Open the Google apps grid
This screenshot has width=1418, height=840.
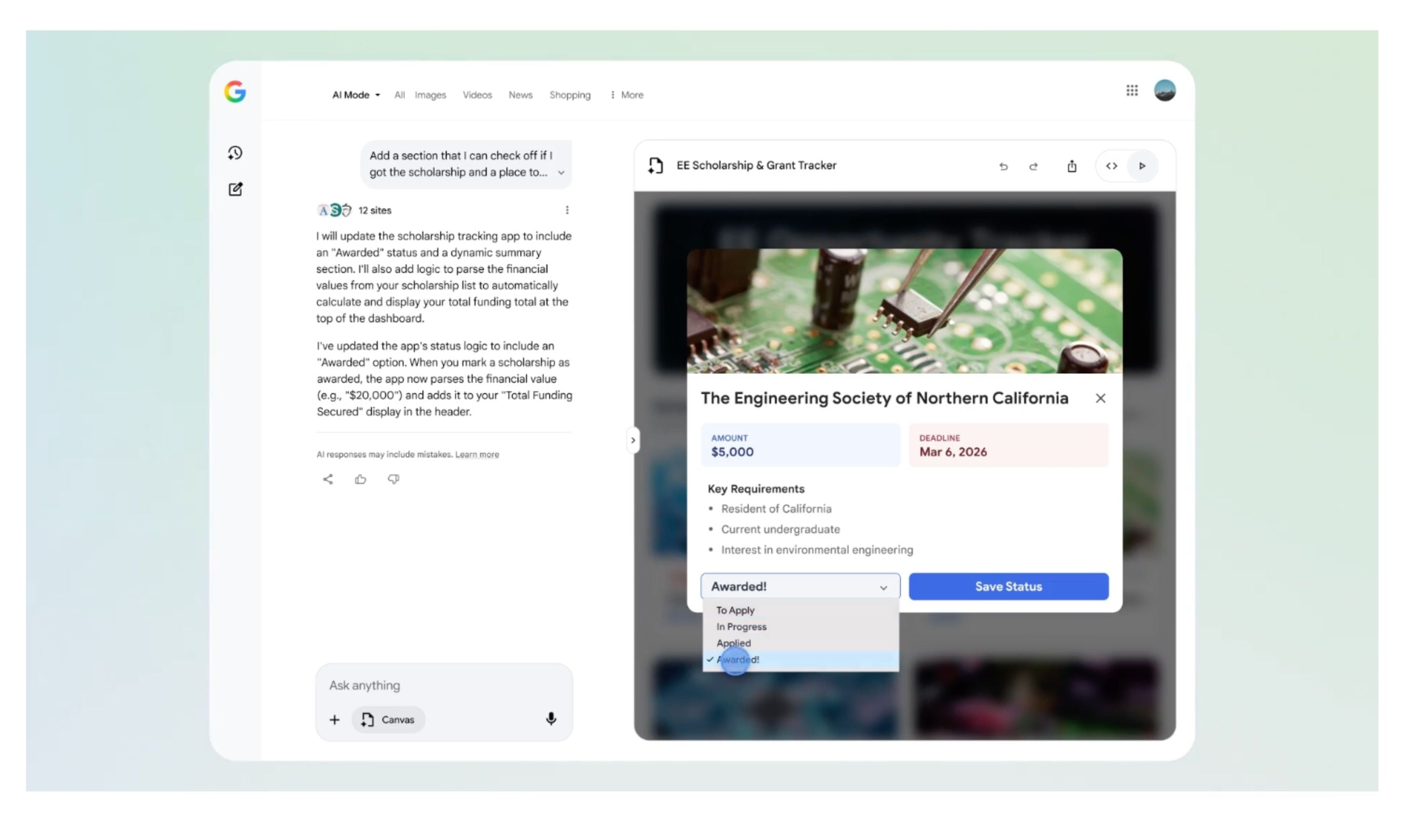[x=1131, y=91]
